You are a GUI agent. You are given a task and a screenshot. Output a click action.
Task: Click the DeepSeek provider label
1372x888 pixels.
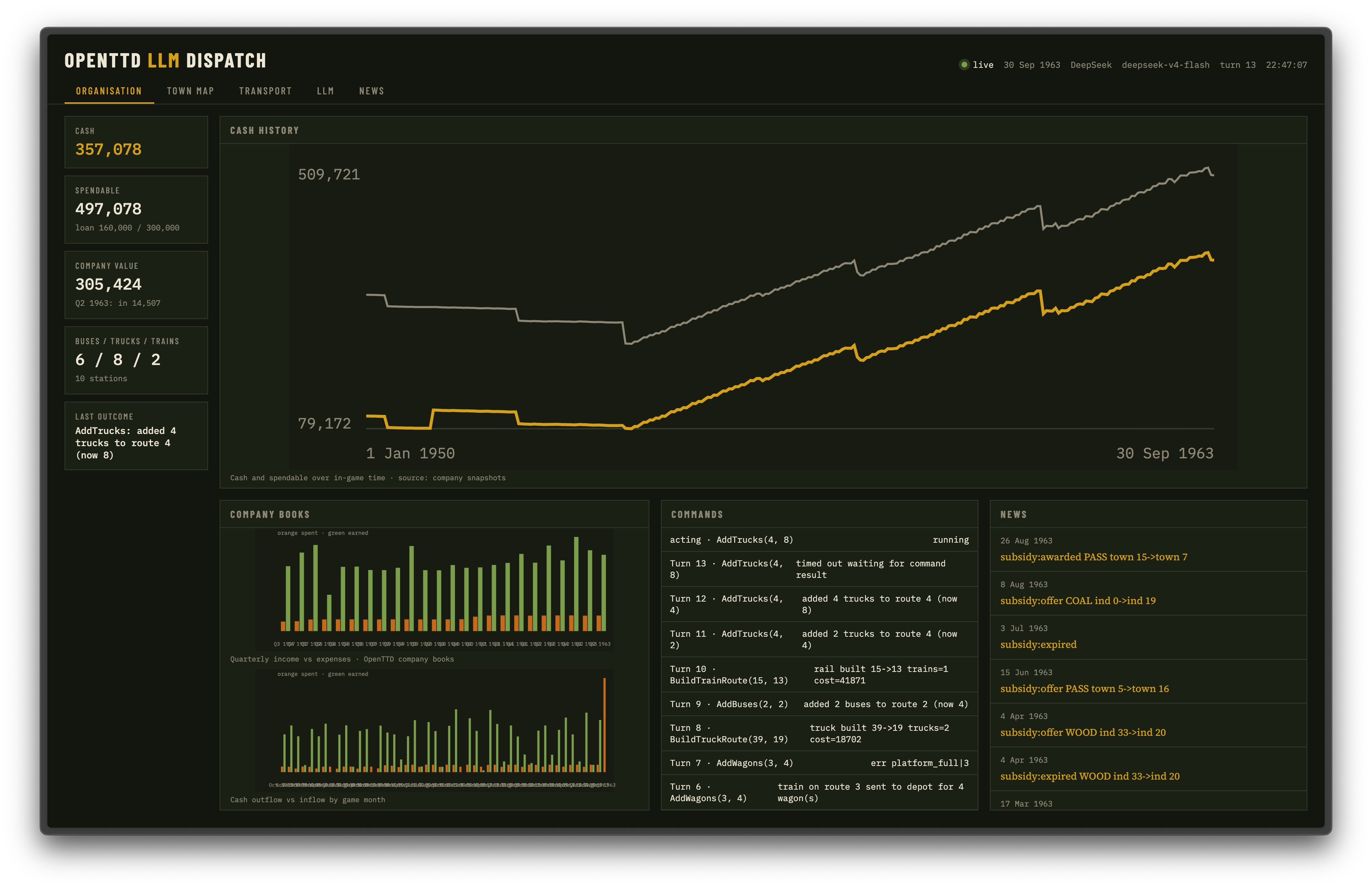[1091, 65]
